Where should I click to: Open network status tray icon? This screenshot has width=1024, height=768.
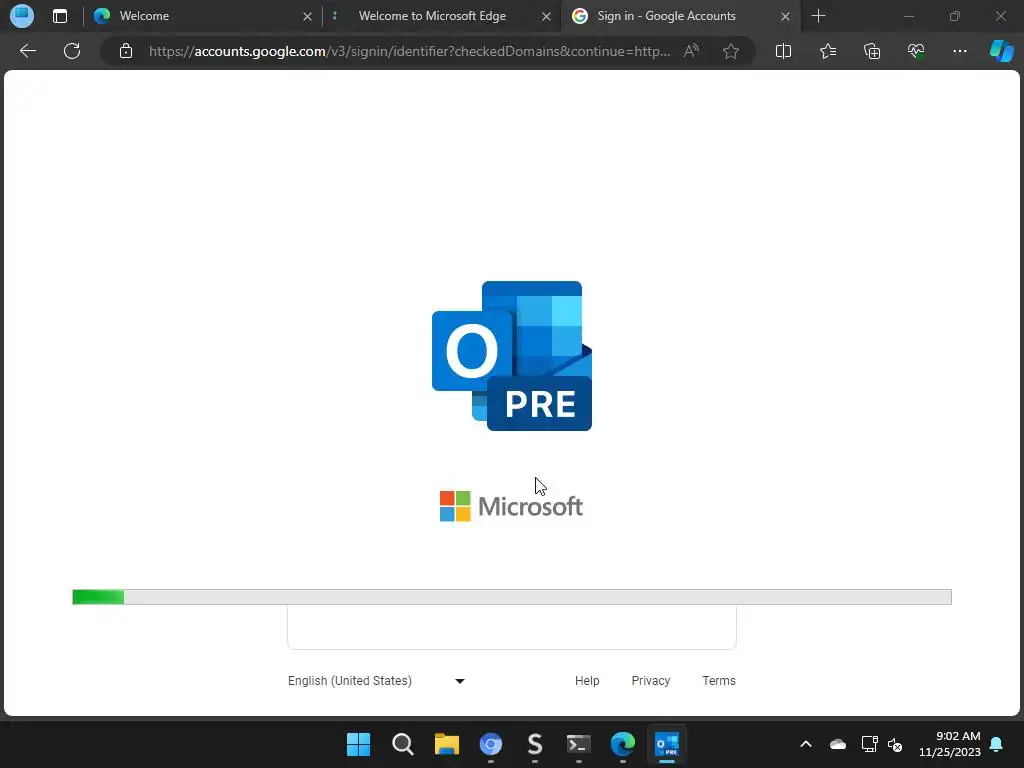coord(869,744)
